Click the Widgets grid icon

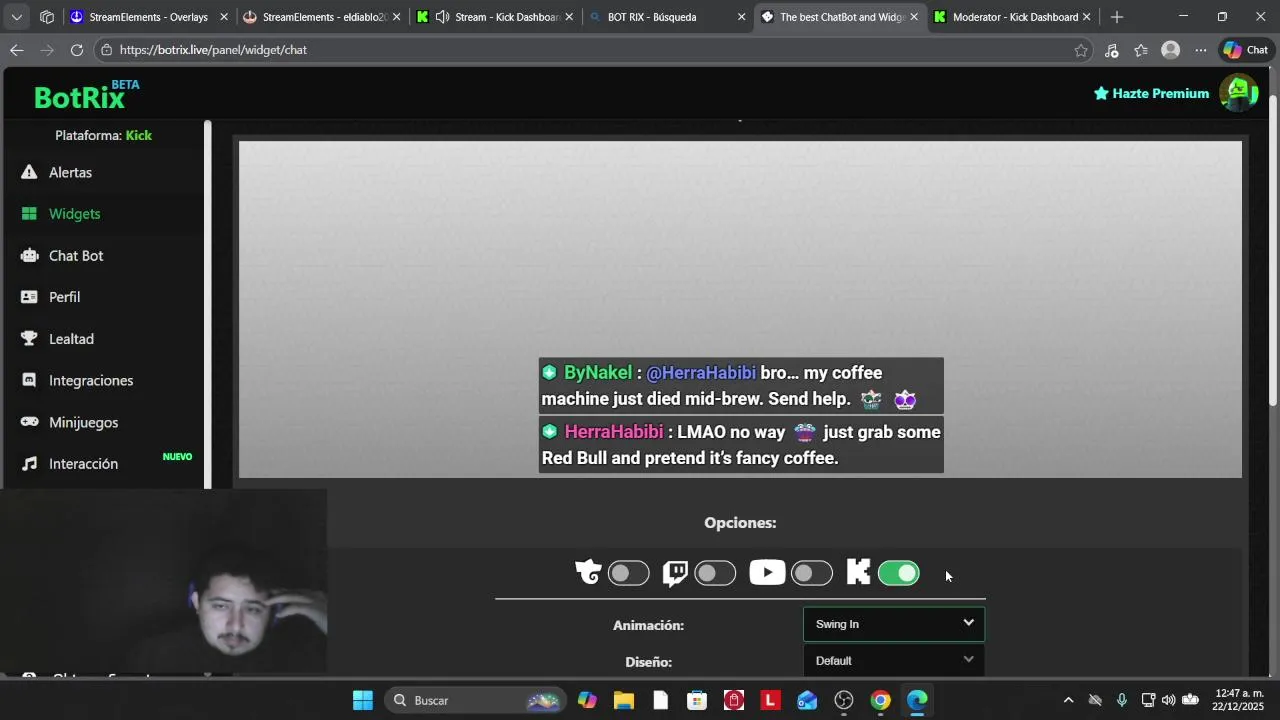[29, 214]
